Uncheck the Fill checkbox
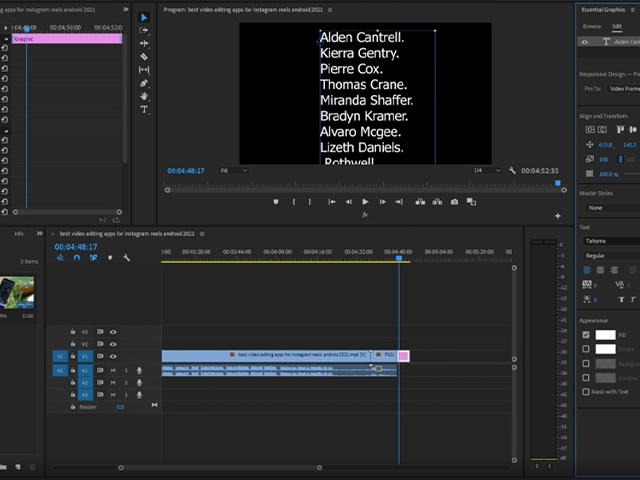The image size is (640, 480). [x=586, y=335]
